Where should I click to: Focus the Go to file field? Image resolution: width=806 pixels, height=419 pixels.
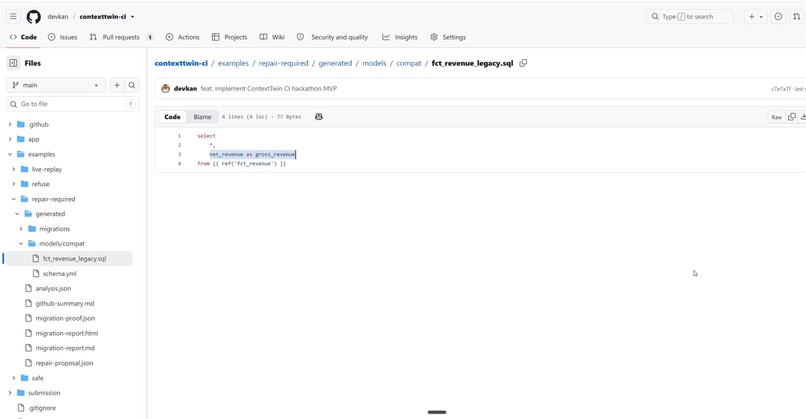tap(72, 104)
